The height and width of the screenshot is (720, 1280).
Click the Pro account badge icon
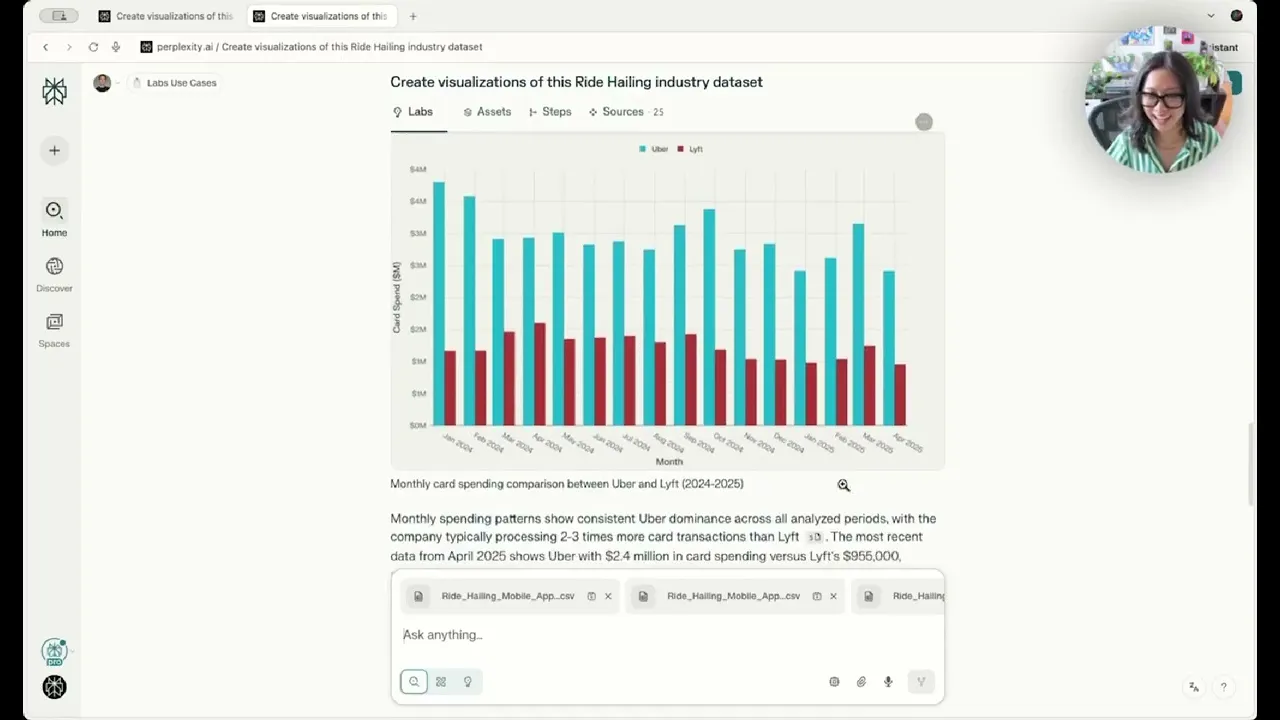click(x=54, y=652)
